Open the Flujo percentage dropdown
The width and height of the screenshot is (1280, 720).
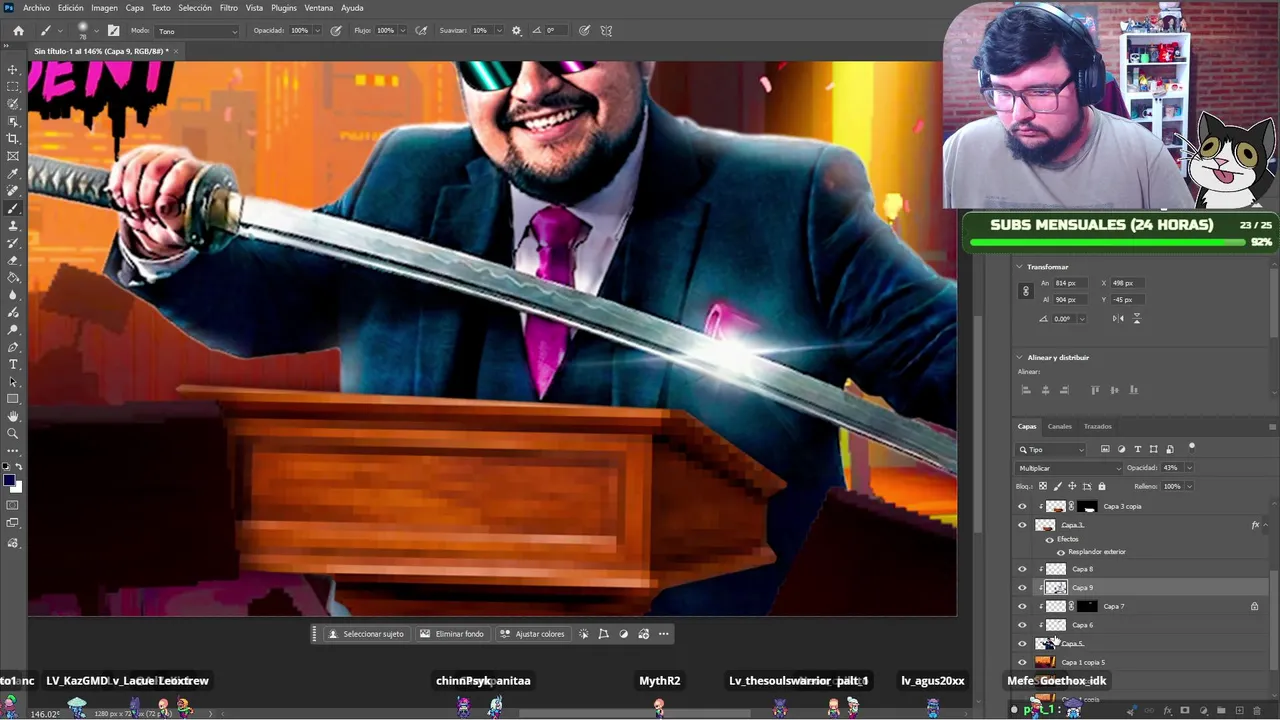point(401,31)
